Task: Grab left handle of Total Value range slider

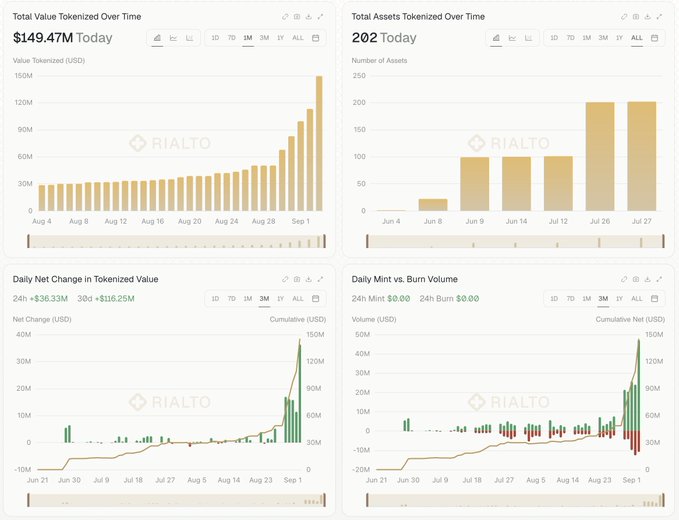Action: 29,241
